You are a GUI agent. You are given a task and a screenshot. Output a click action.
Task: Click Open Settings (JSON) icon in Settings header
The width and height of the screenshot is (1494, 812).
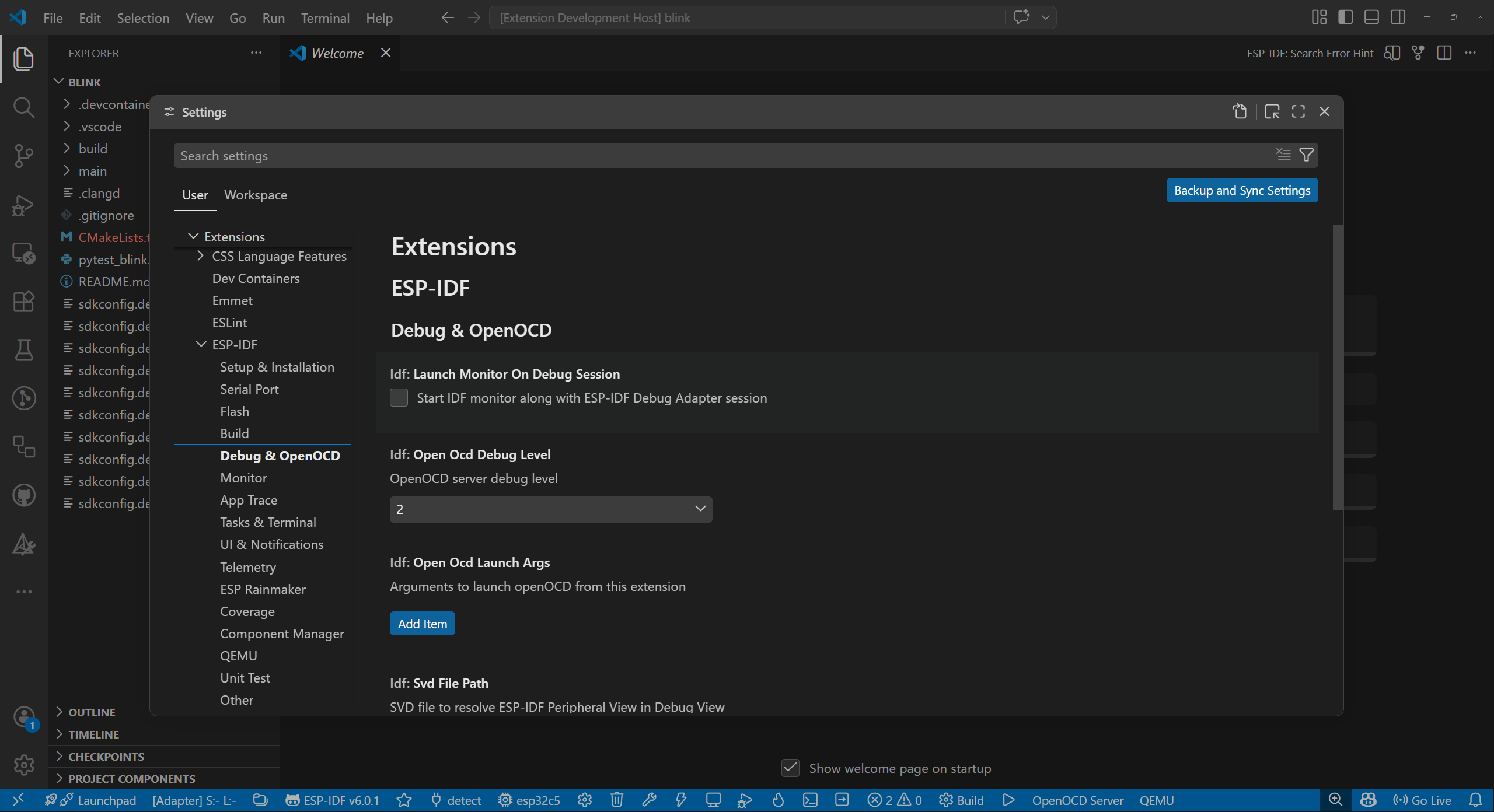point(1240,111)
